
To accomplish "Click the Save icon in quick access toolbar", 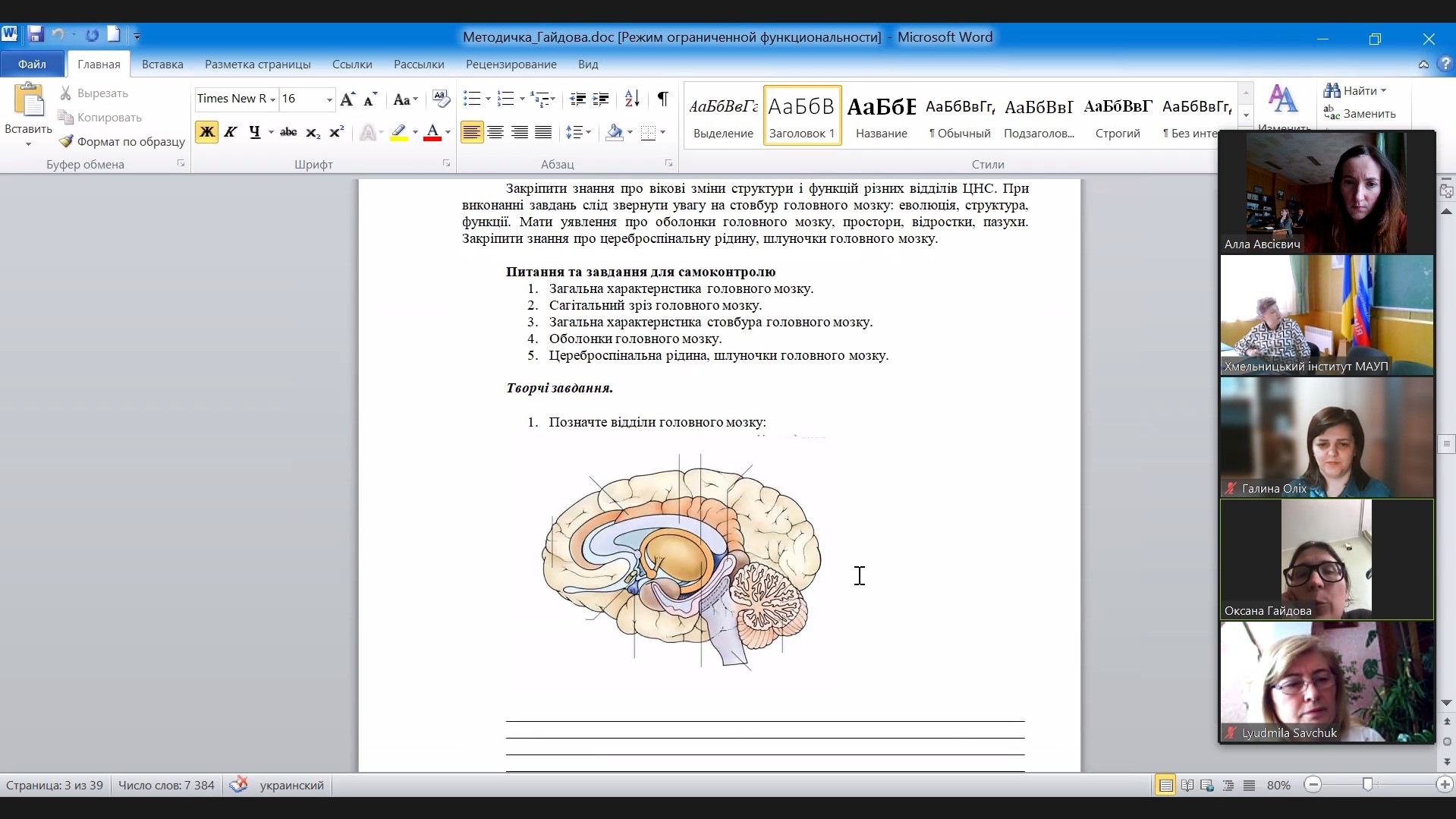I will (x=35, y=35).
